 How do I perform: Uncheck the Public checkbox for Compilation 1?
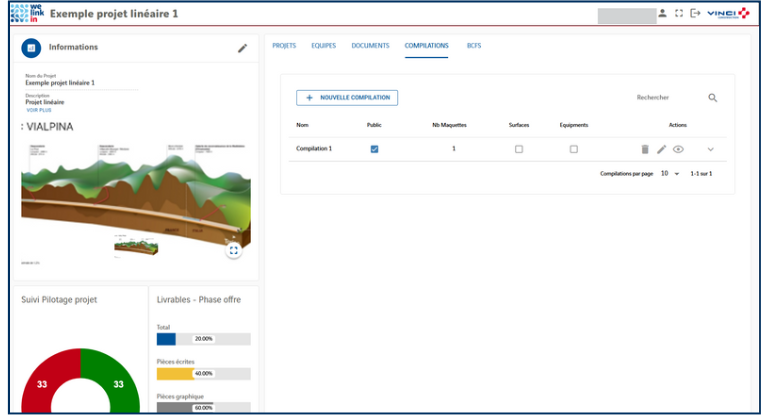coord(374,149)
